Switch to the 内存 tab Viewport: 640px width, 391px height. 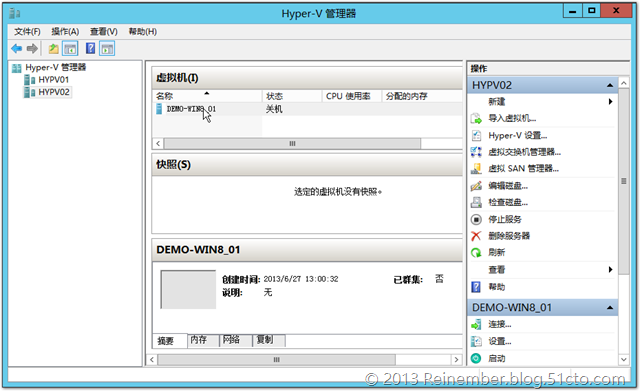point(203,340)
